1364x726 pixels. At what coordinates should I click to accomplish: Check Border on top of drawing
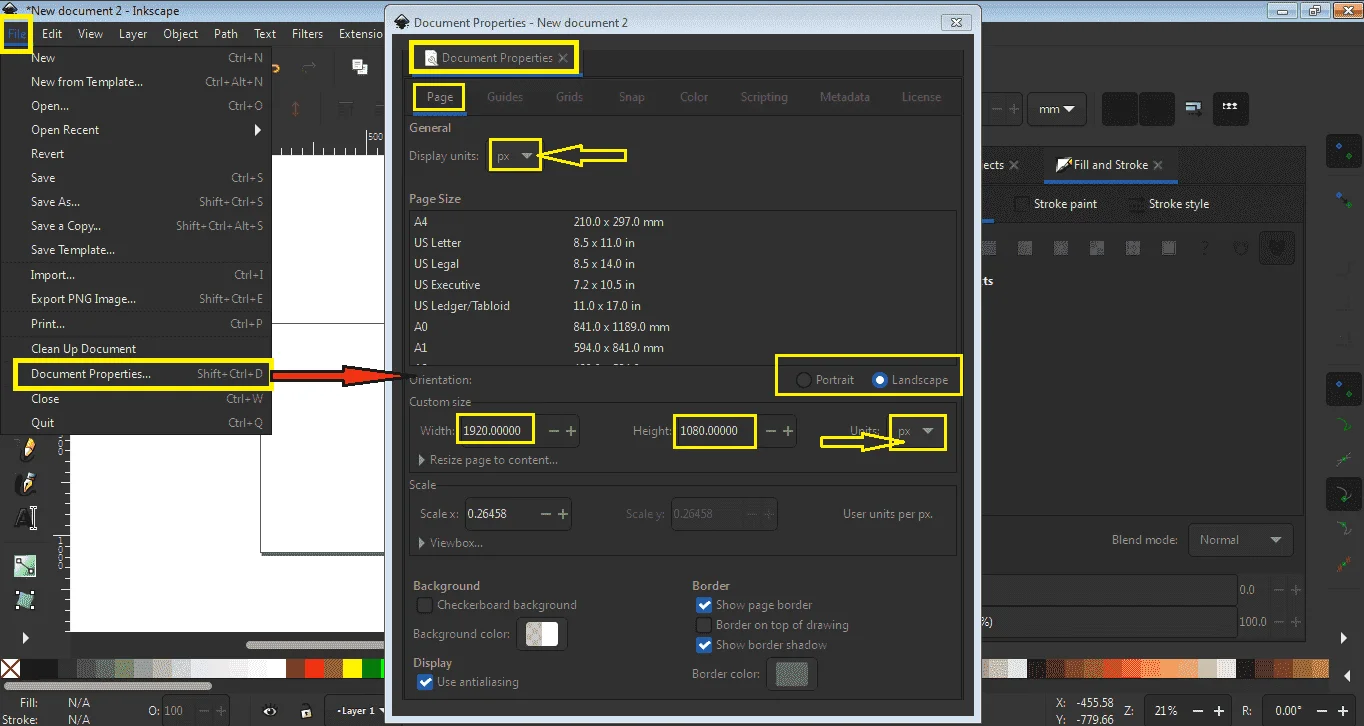(704, 625)
